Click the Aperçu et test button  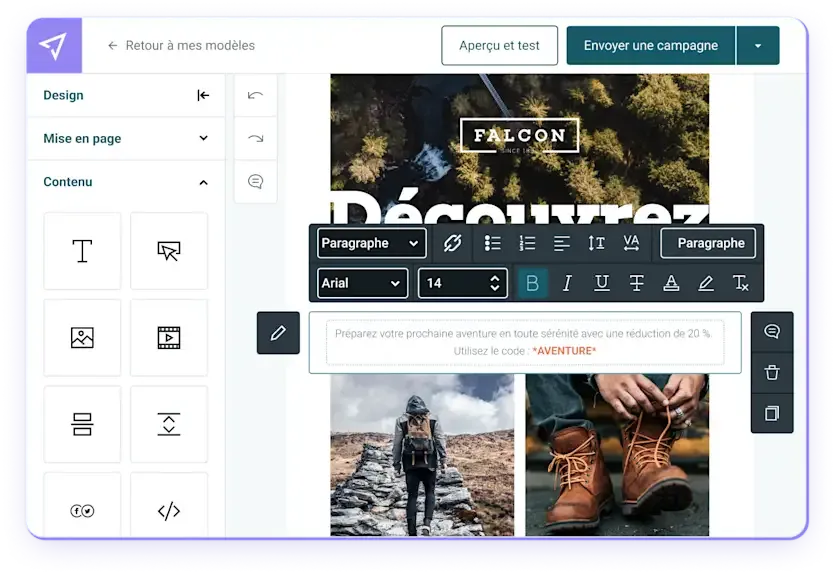(x=499, y=46)
